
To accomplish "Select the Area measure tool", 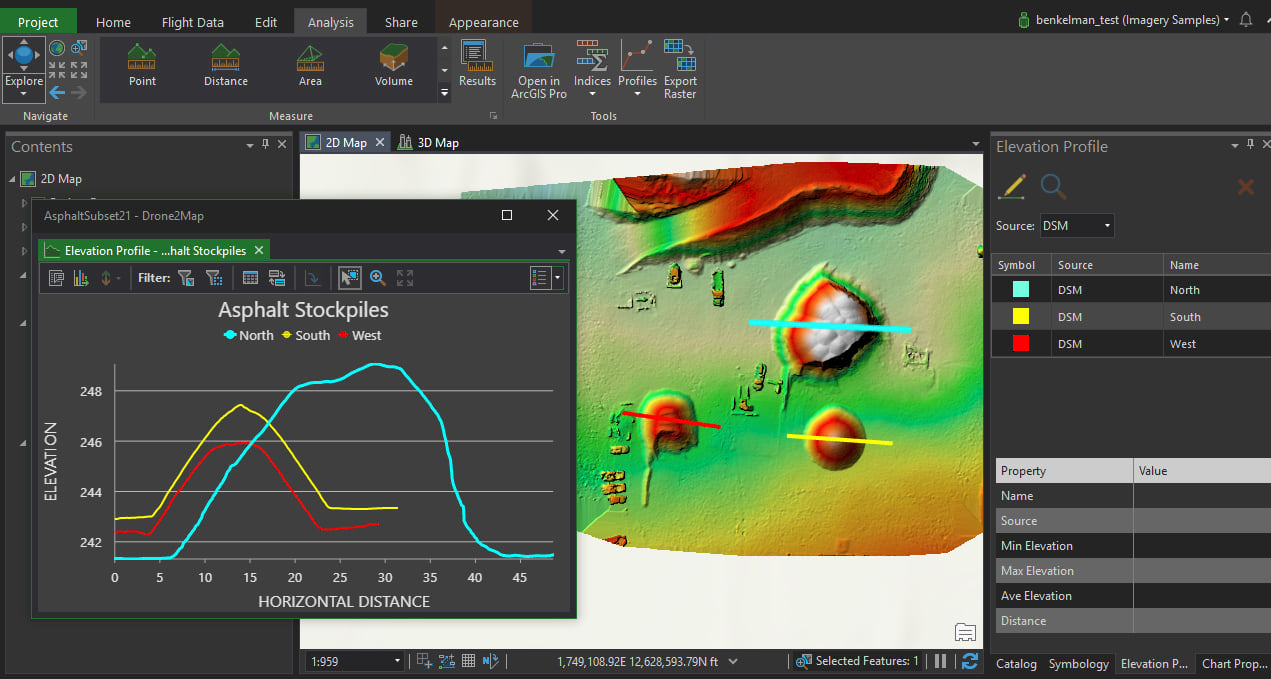I will pyautogui.click(x=310, y=66).
